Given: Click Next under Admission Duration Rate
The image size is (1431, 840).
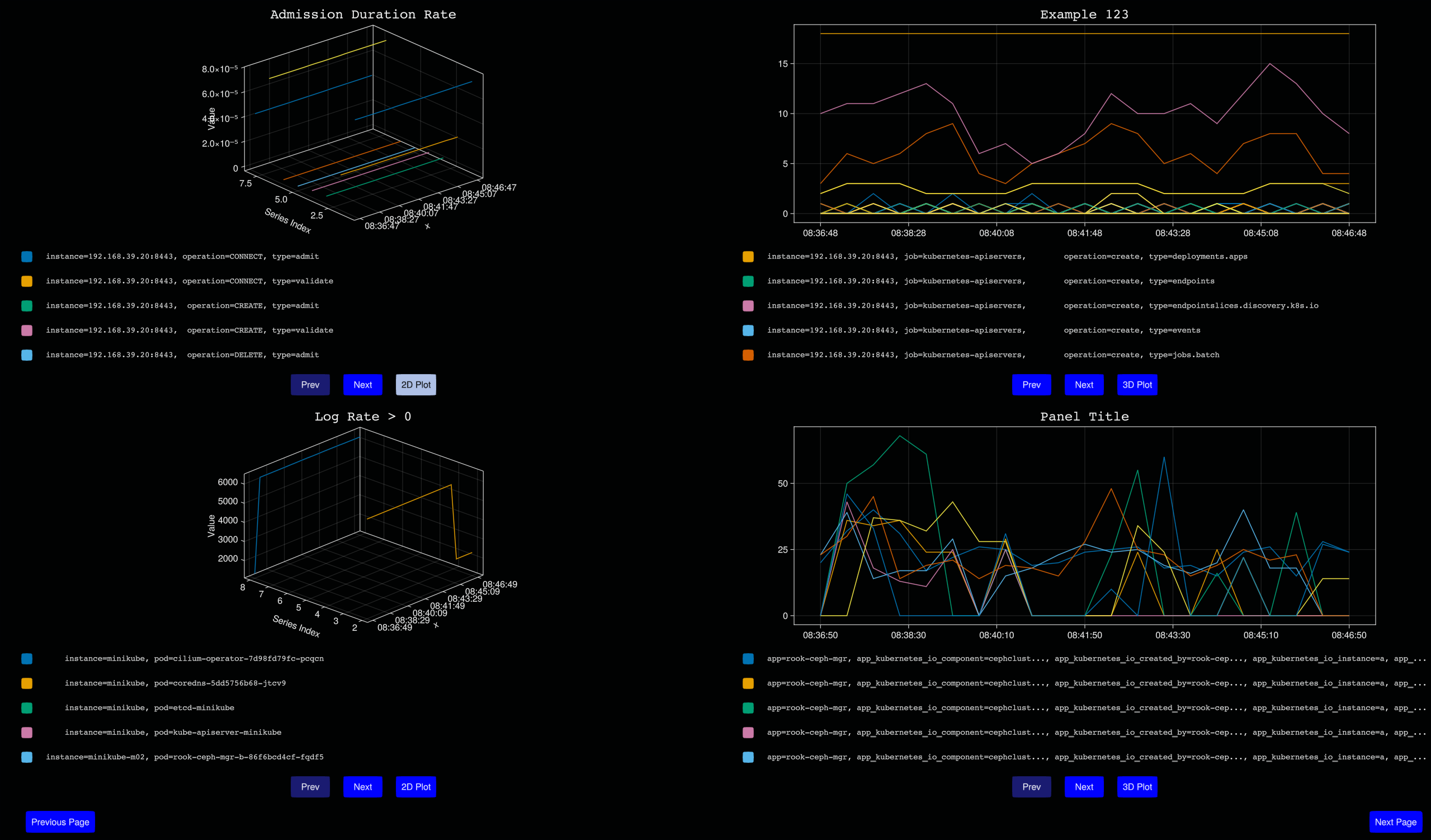Looking at the screenshot, I should click(362, 385).
